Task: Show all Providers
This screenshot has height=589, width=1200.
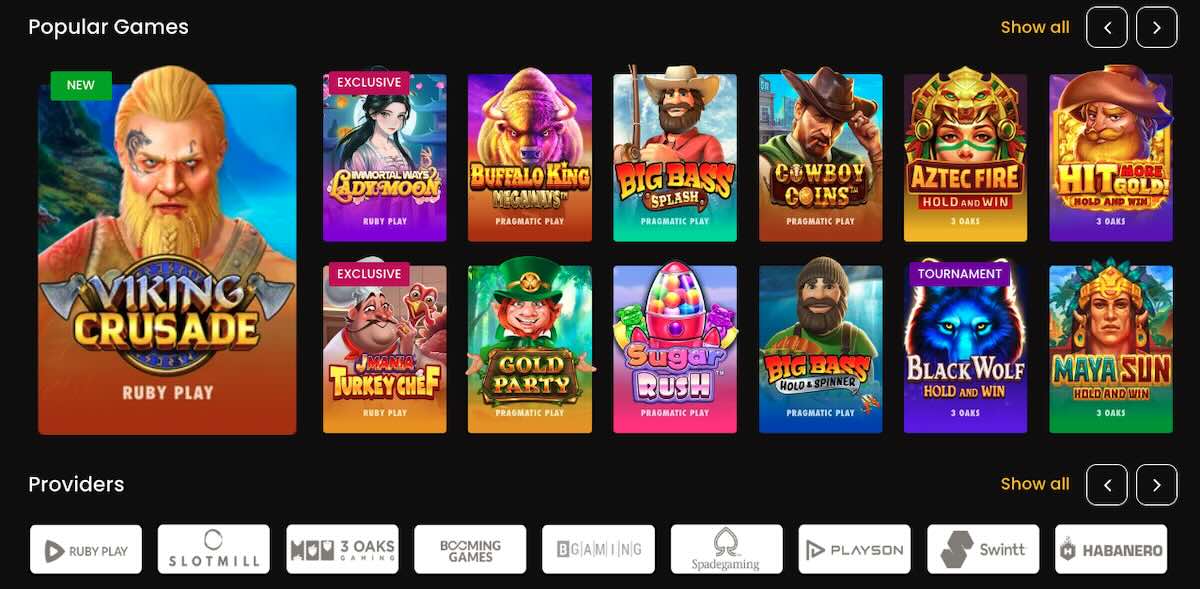Action: [x=1035, y=484]
